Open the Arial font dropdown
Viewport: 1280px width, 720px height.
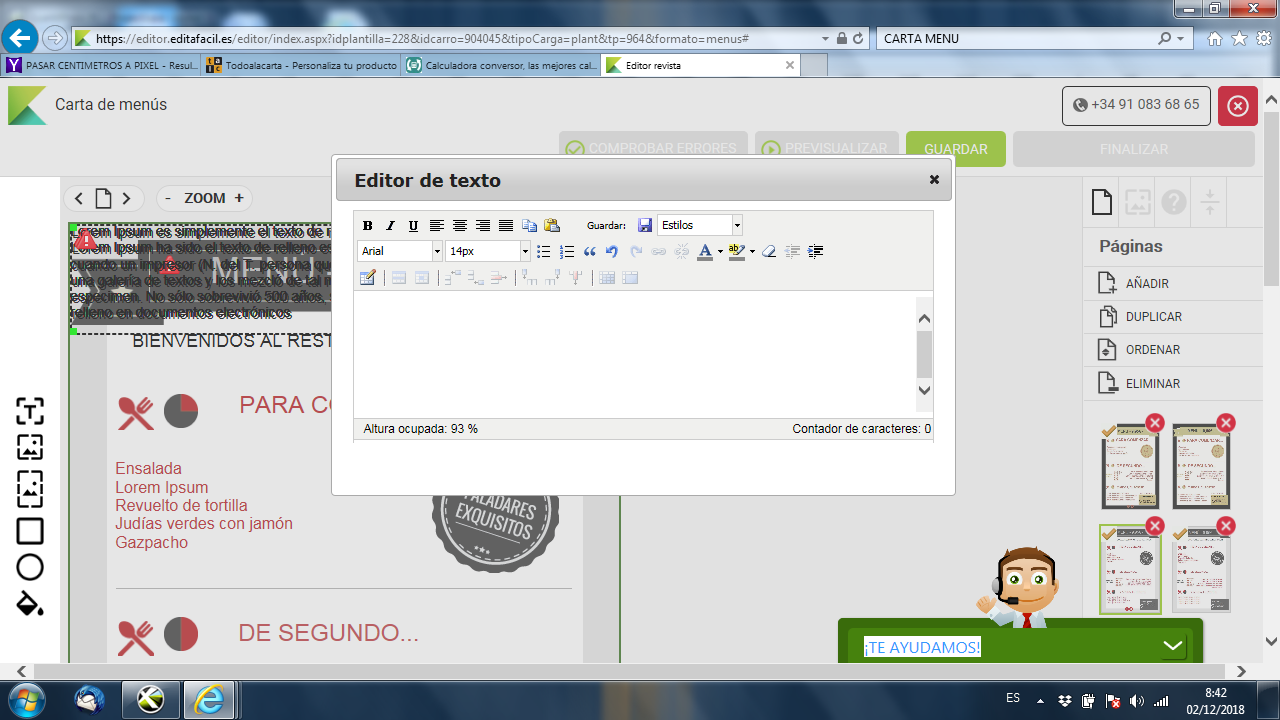(400, 252)
